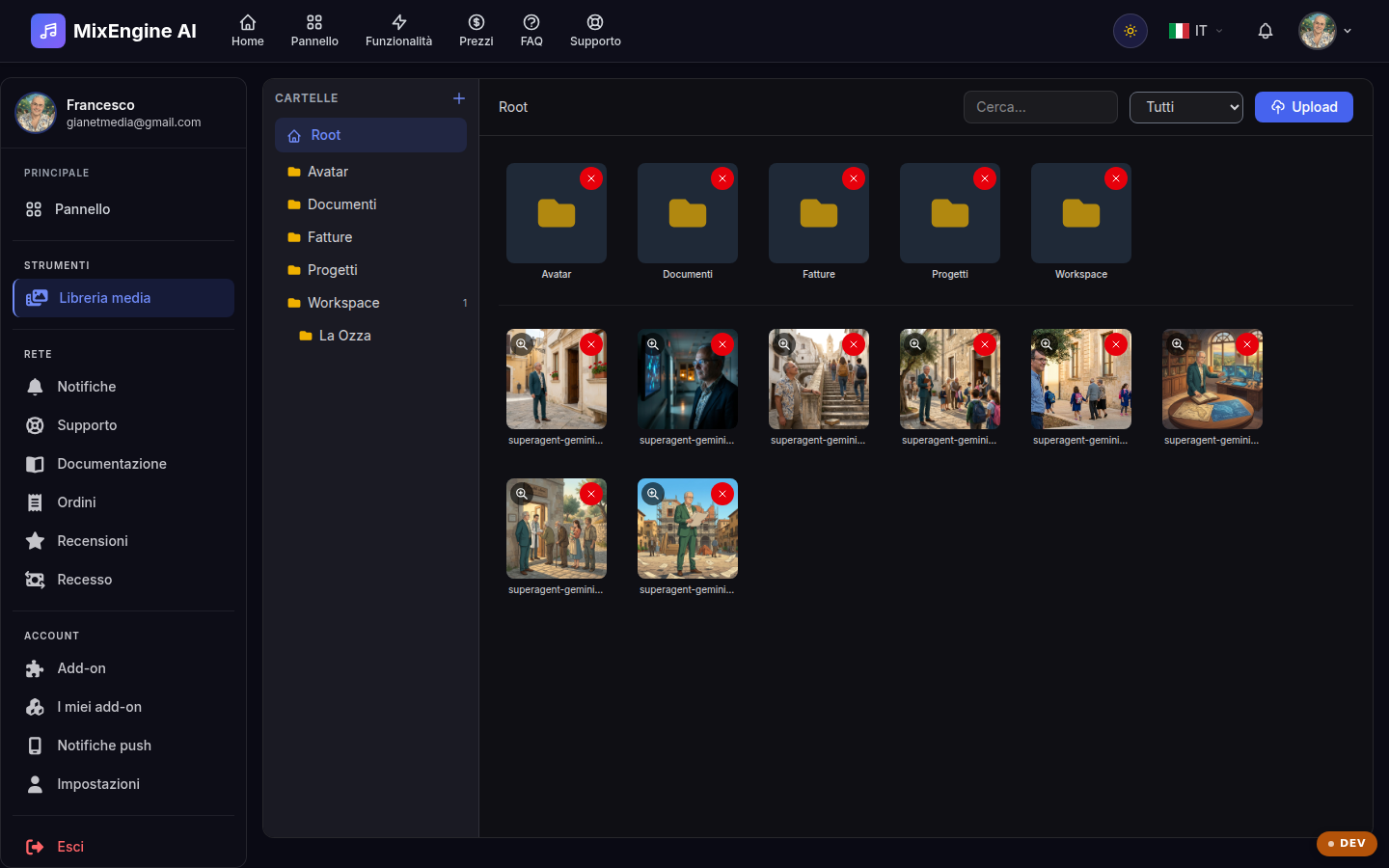Open the user avatar menu in top bar
Viewport: 1389px width, 868px height.
tap(1325, 31)
